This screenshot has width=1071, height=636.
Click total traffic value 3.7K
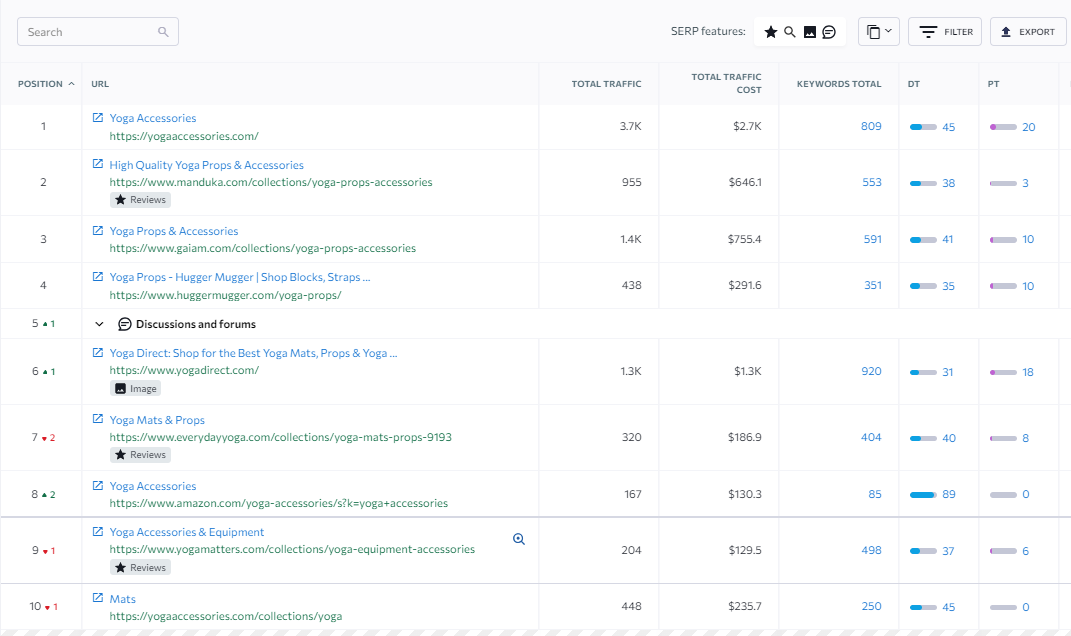630,126
